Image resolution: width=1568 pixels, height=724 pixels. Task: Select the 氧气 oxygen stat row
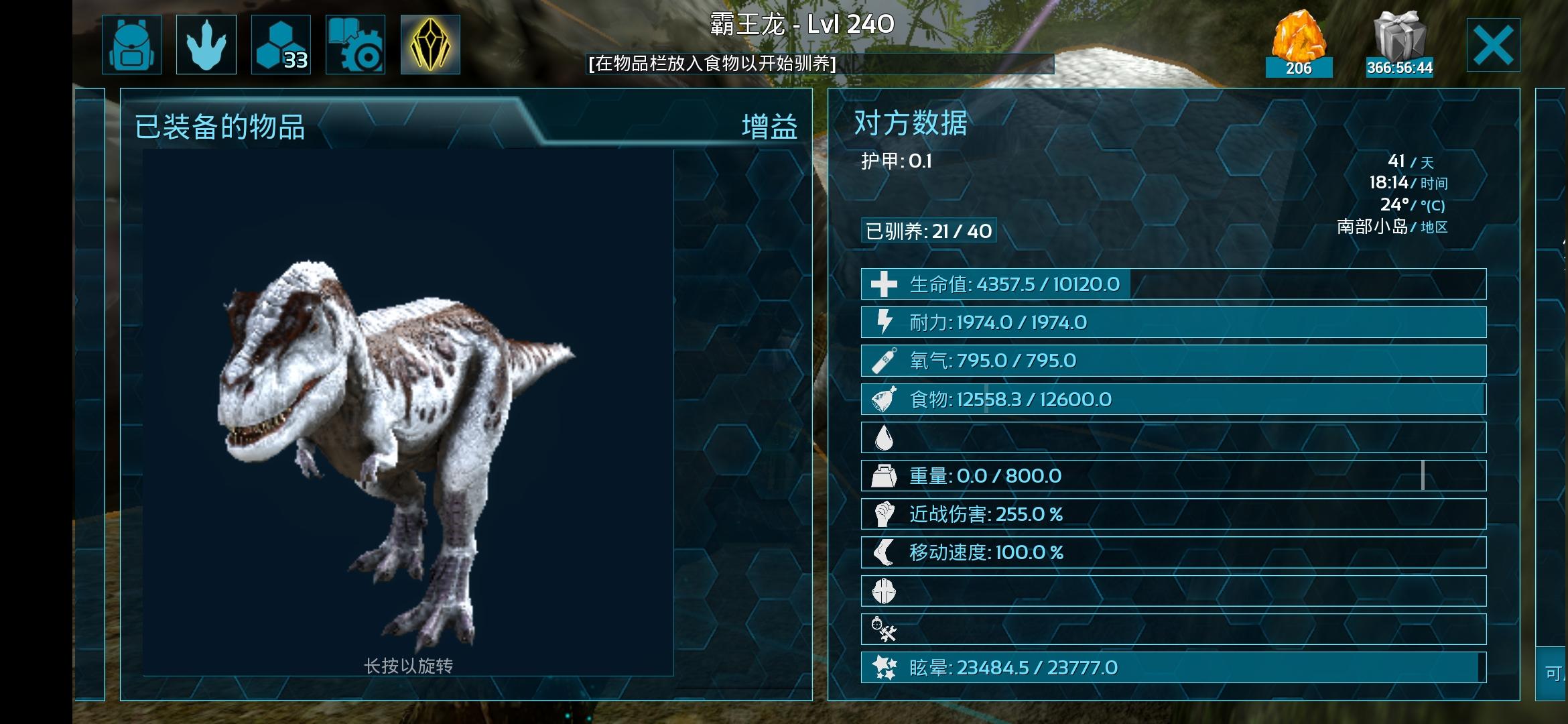click(1173, 361)
